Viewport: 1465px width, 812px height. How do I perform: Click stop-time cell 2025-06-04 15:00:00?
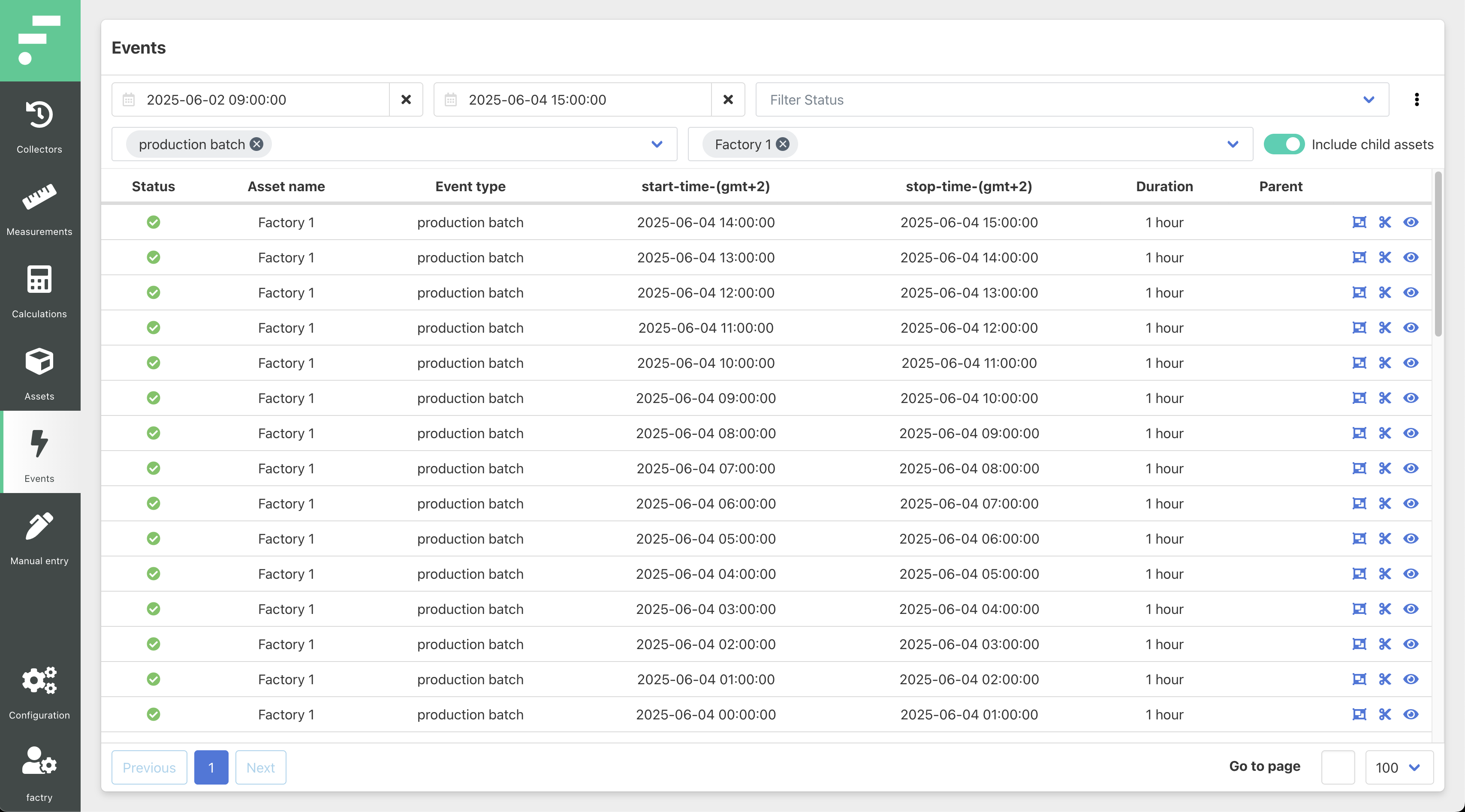pyautogui.click(x=969, y=223)
